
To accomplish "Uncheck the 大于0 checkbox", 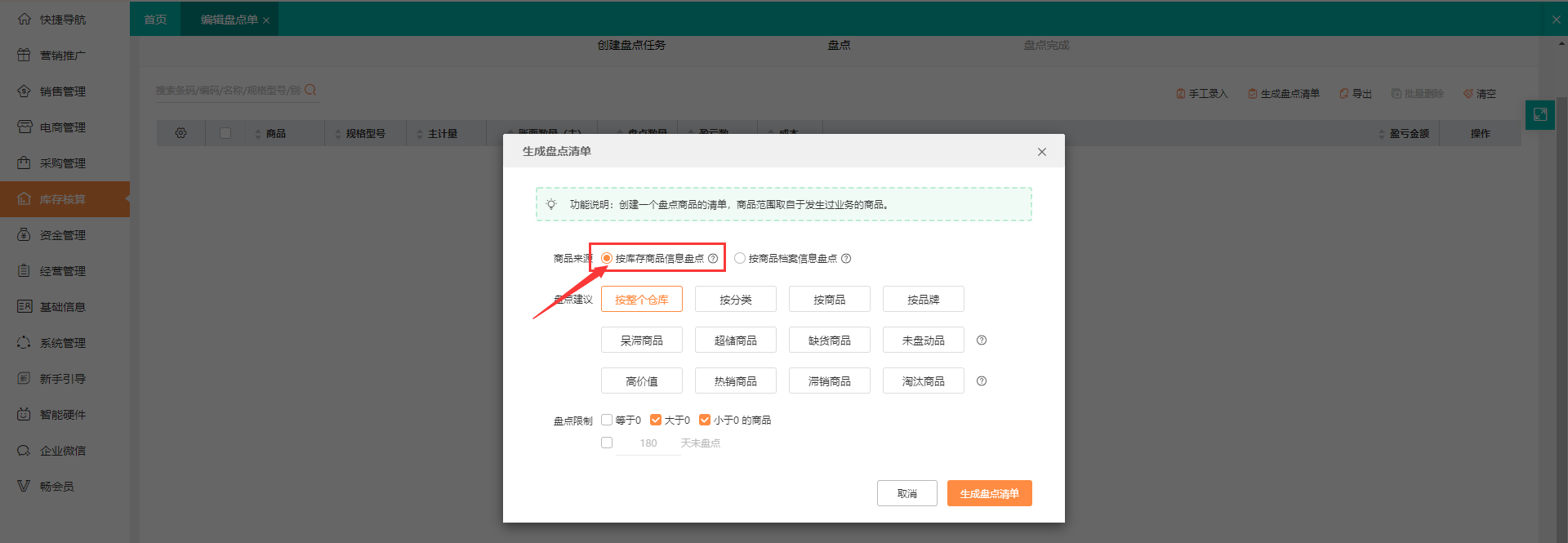I will (656, 420).
